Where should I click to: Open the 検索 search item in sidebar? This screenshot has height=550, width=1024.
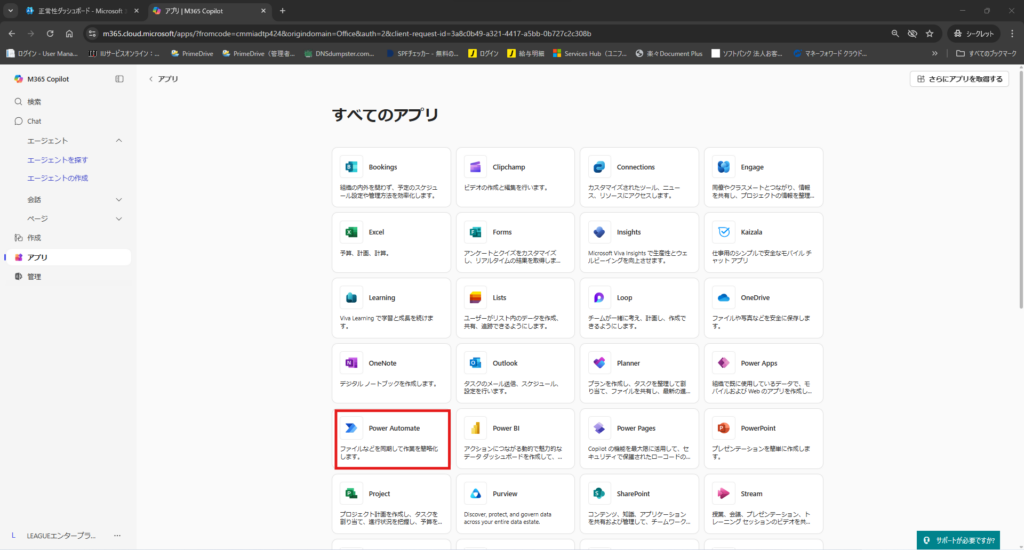(34, 102)
